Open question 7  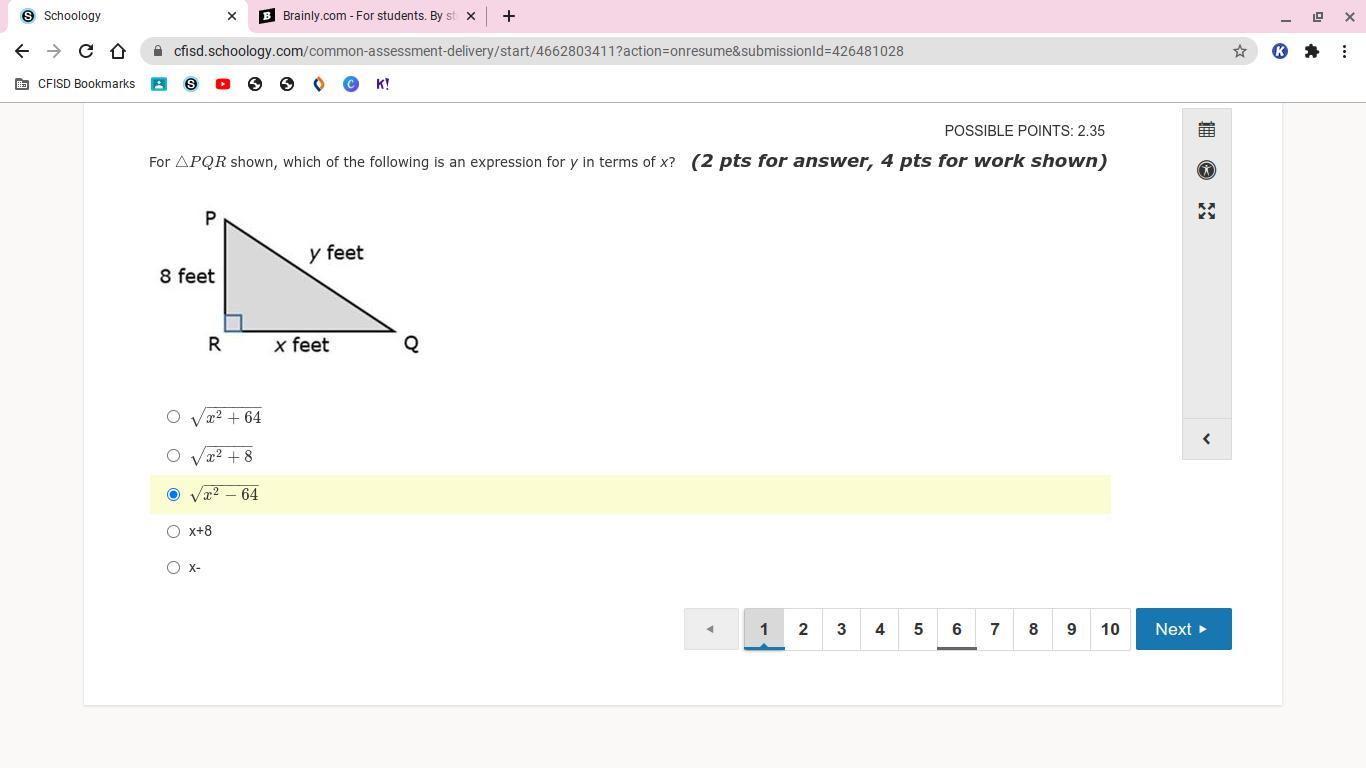point(995,629)
